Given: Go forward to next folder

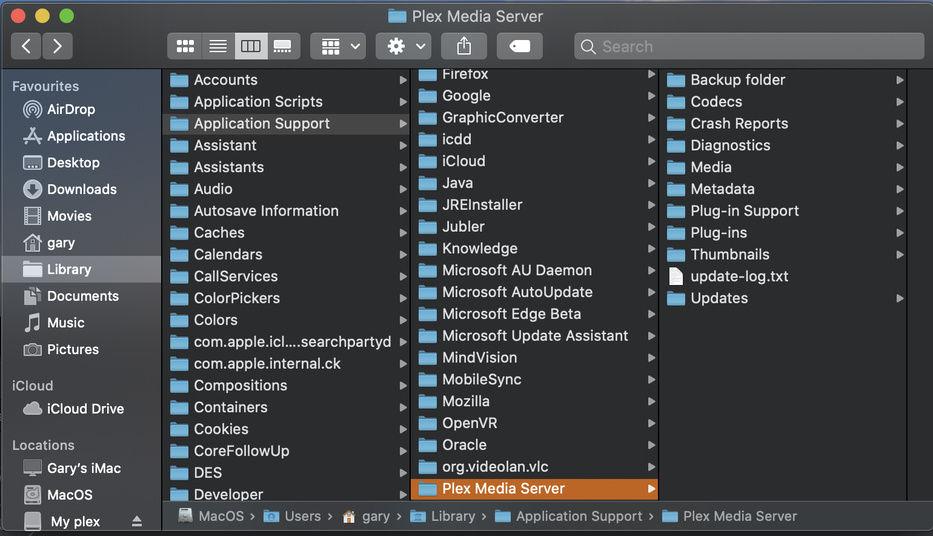Looking at the screenshot, I should click(57, 46).
